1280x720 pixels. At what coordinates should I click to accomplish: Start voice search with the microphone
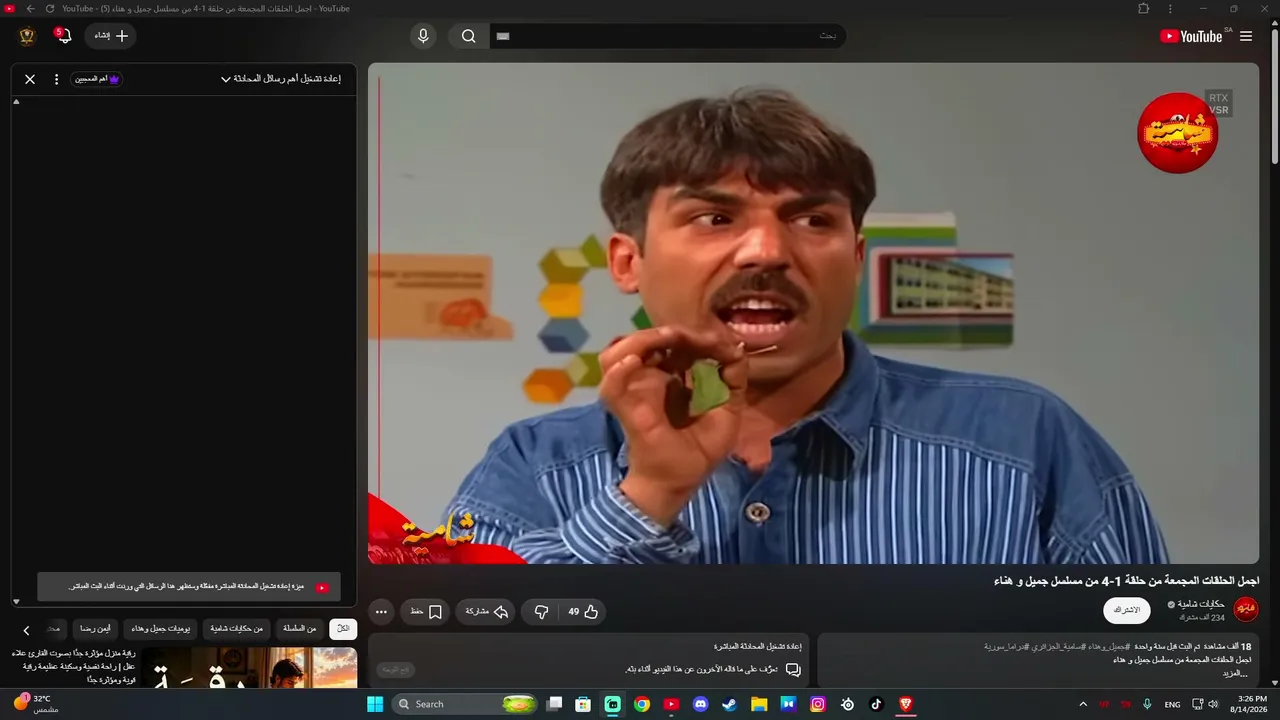(x=423, y=36)
